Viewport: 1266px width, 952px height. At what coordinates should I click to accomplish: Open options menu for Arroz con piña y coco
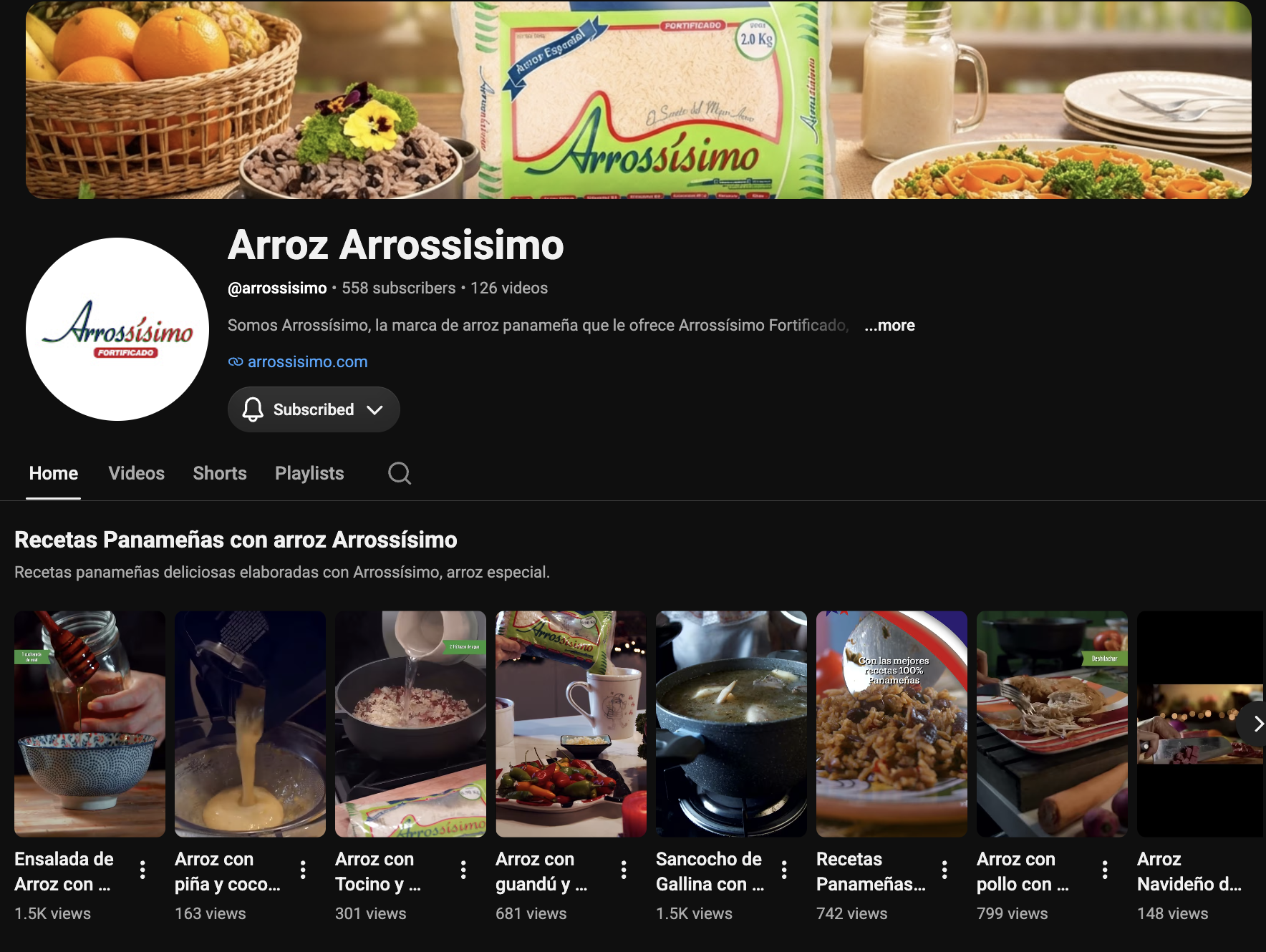(x=303, y=870)
